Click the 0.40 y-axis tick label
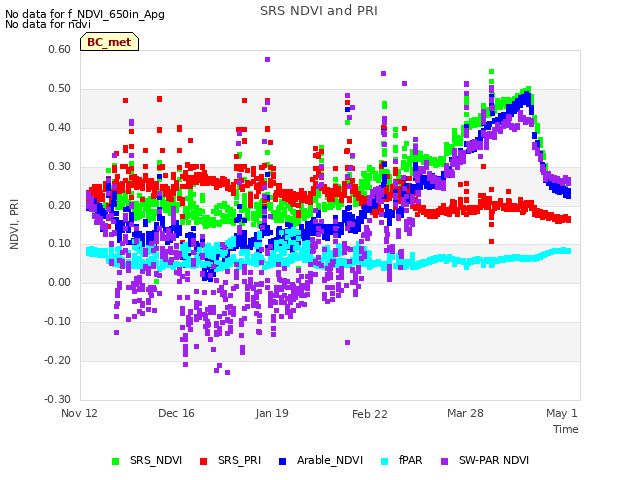 point(59,127)
